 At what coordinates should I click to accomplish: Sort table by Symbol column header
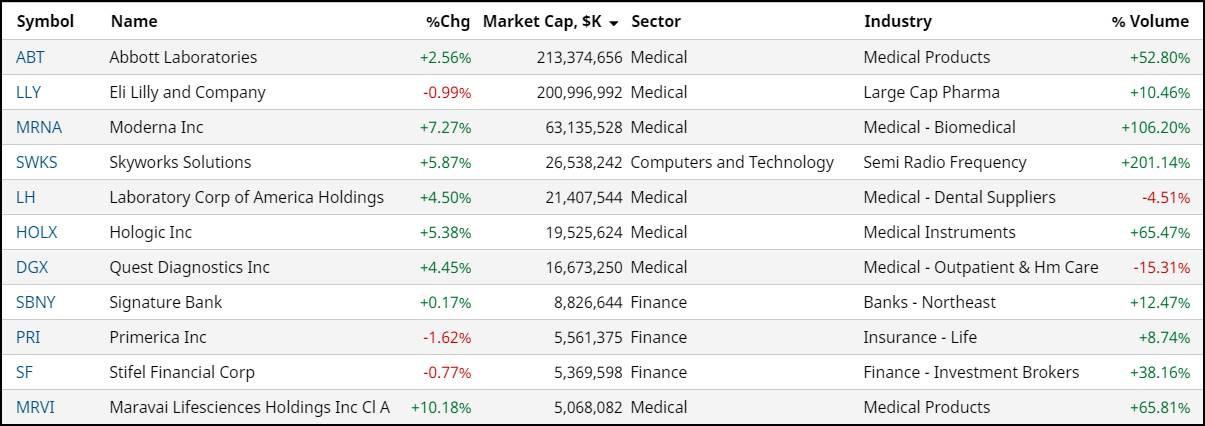45,21
